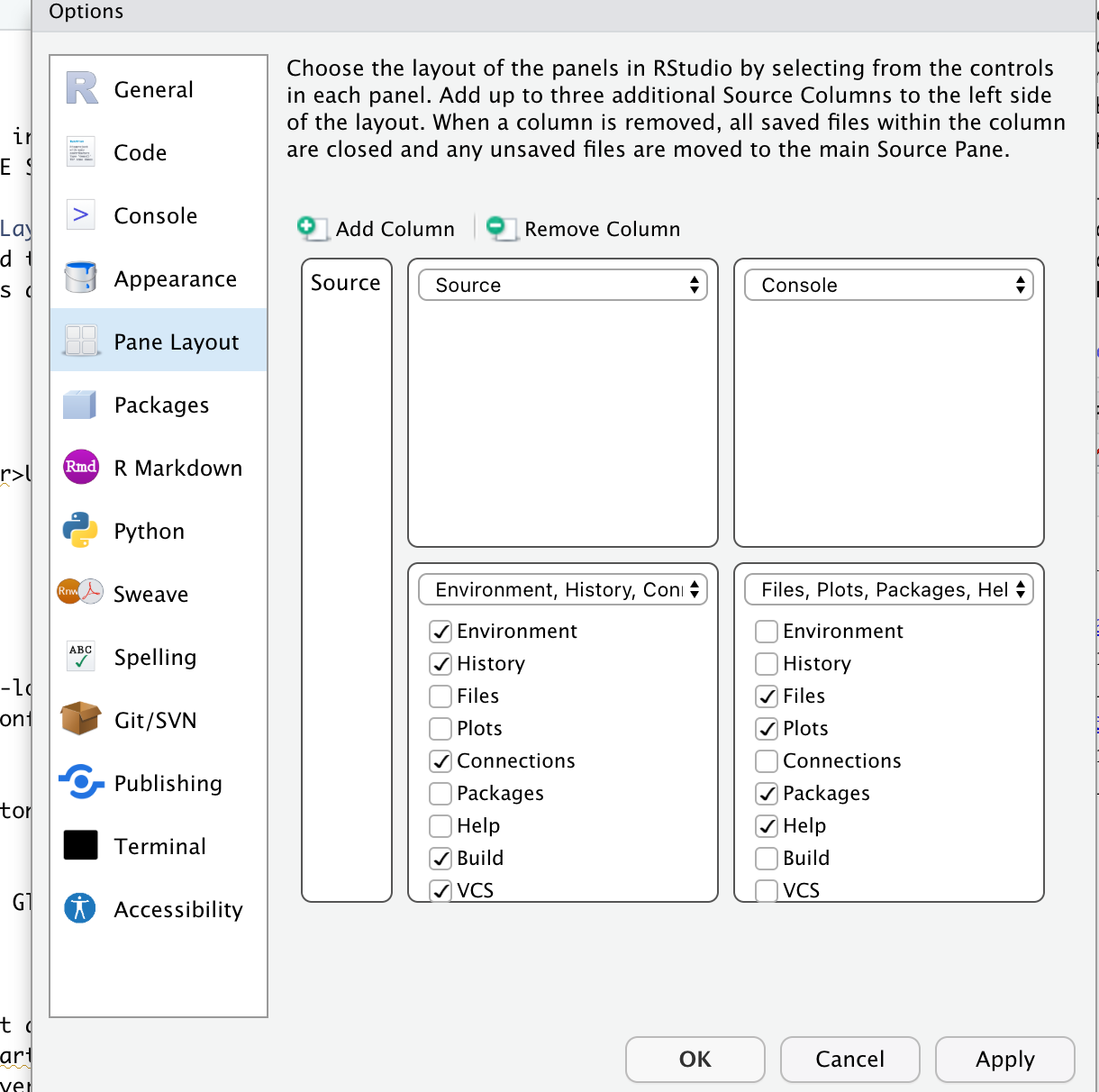Go to the Spelling options section

point(155,658)
